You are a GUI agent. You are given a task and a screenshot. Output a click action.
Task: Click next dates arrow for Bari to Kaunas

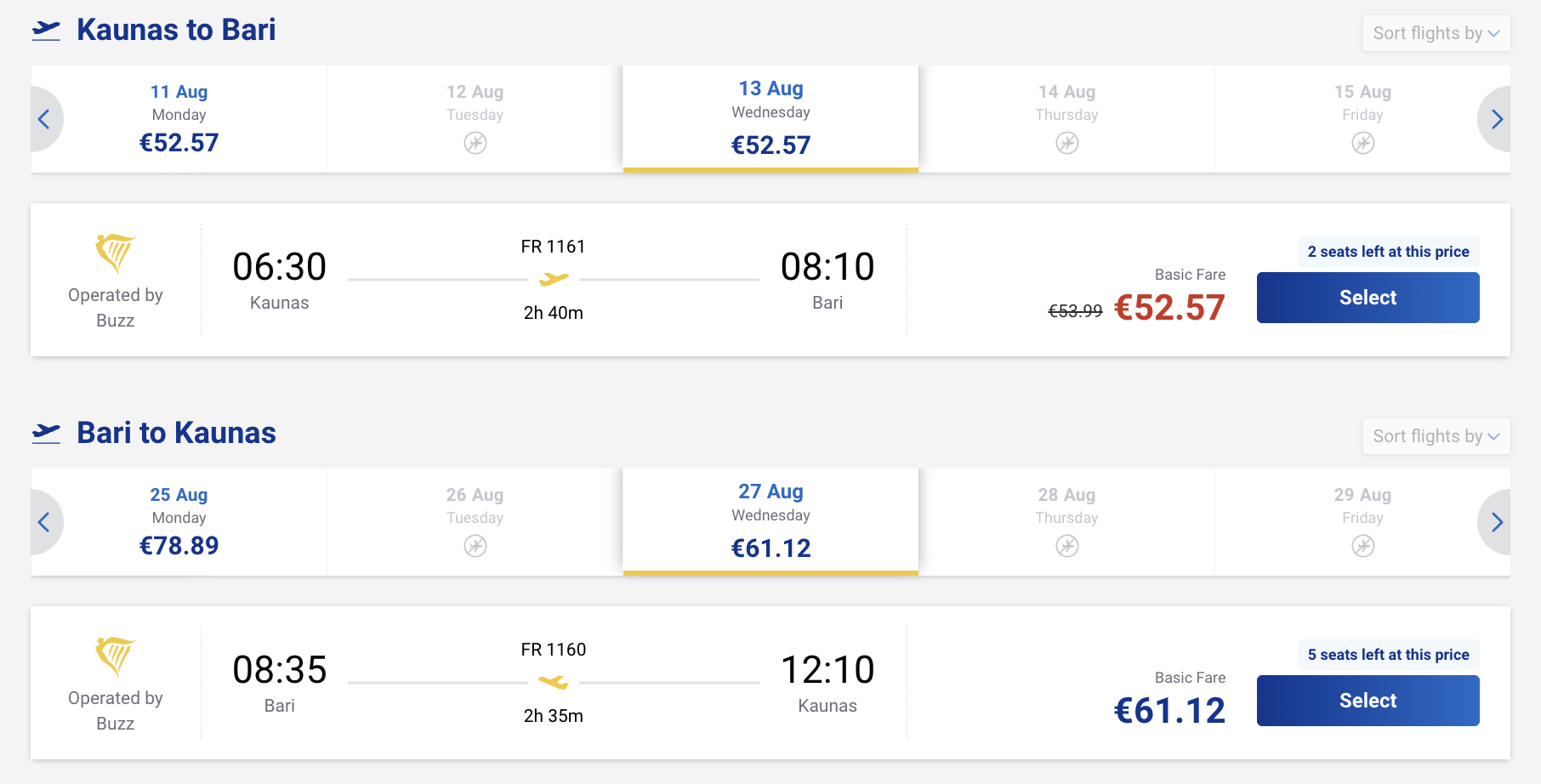coord(1495,522)
